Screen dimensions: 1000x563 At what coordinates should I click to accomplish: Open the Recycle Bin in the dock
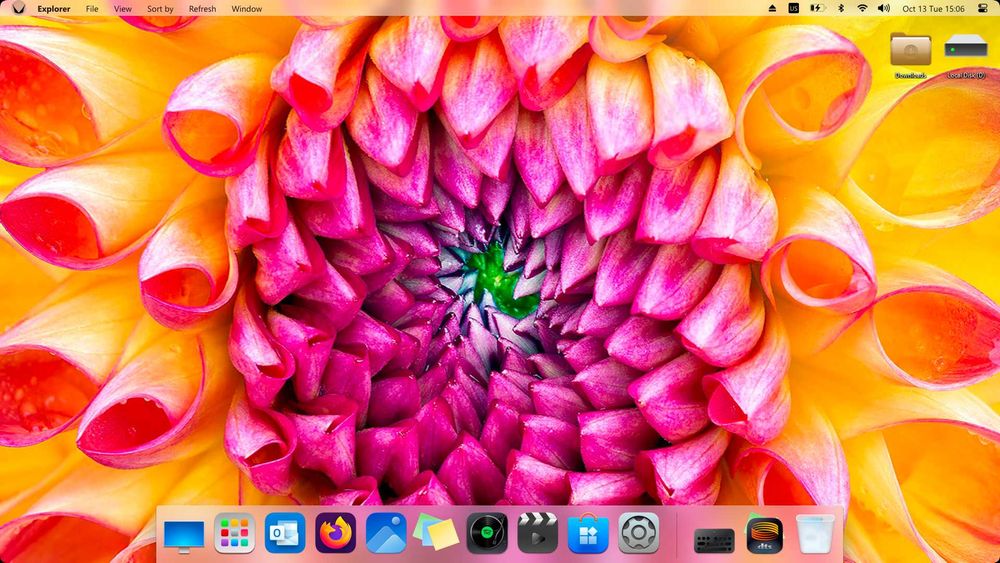[x=815, y=533]
